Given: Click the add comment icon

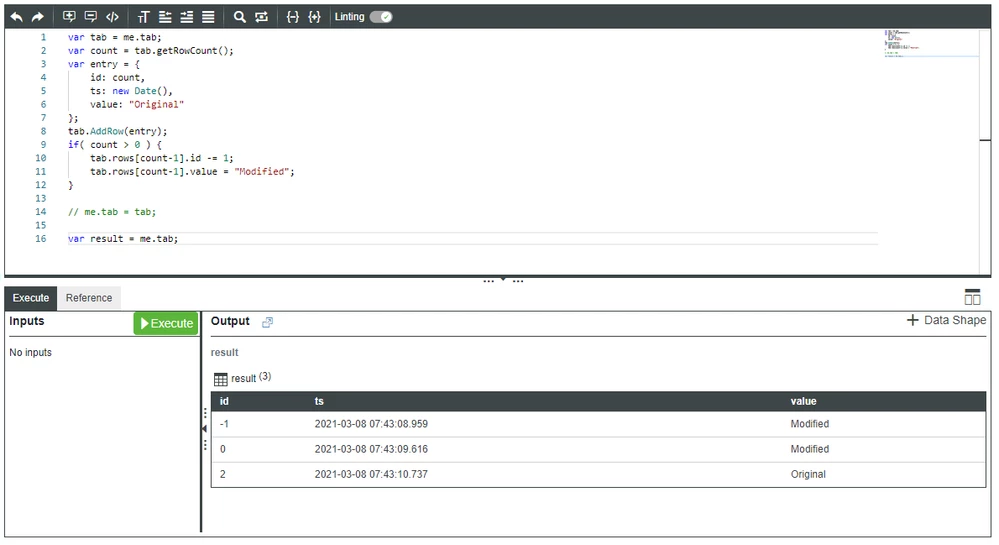Looking at the screenshot, I should pos(69,17).
